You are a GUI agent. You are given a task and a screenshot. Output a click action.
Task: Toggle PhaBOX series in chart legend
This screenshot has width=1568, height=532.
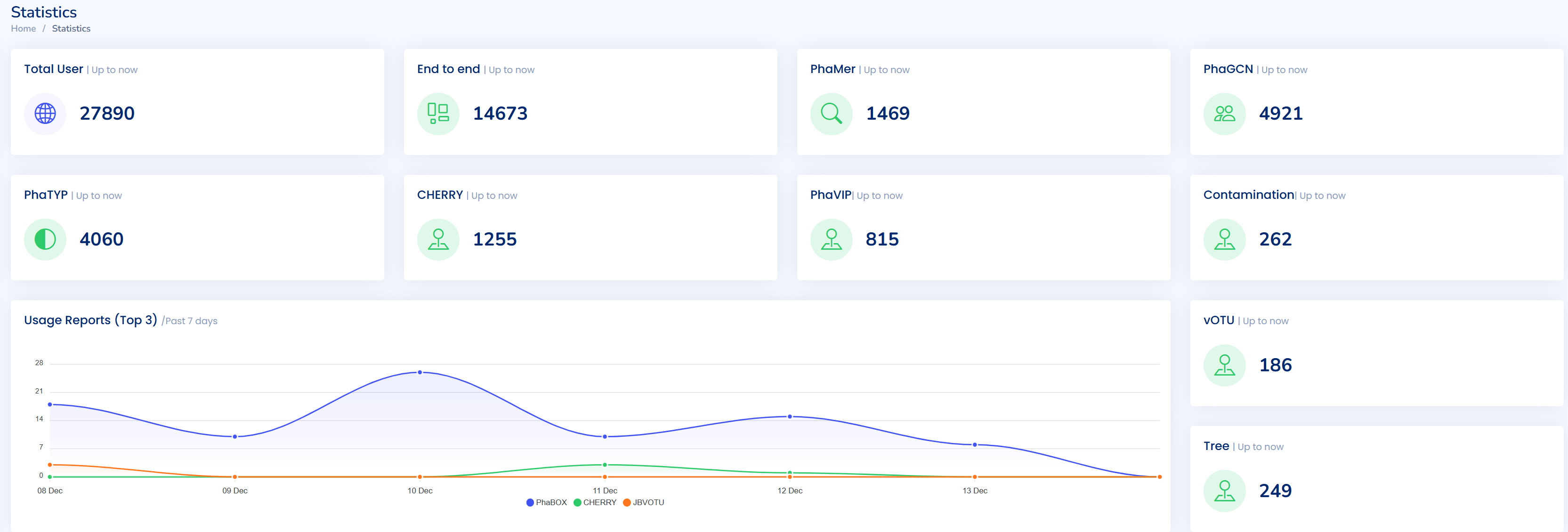click(546, 502)
